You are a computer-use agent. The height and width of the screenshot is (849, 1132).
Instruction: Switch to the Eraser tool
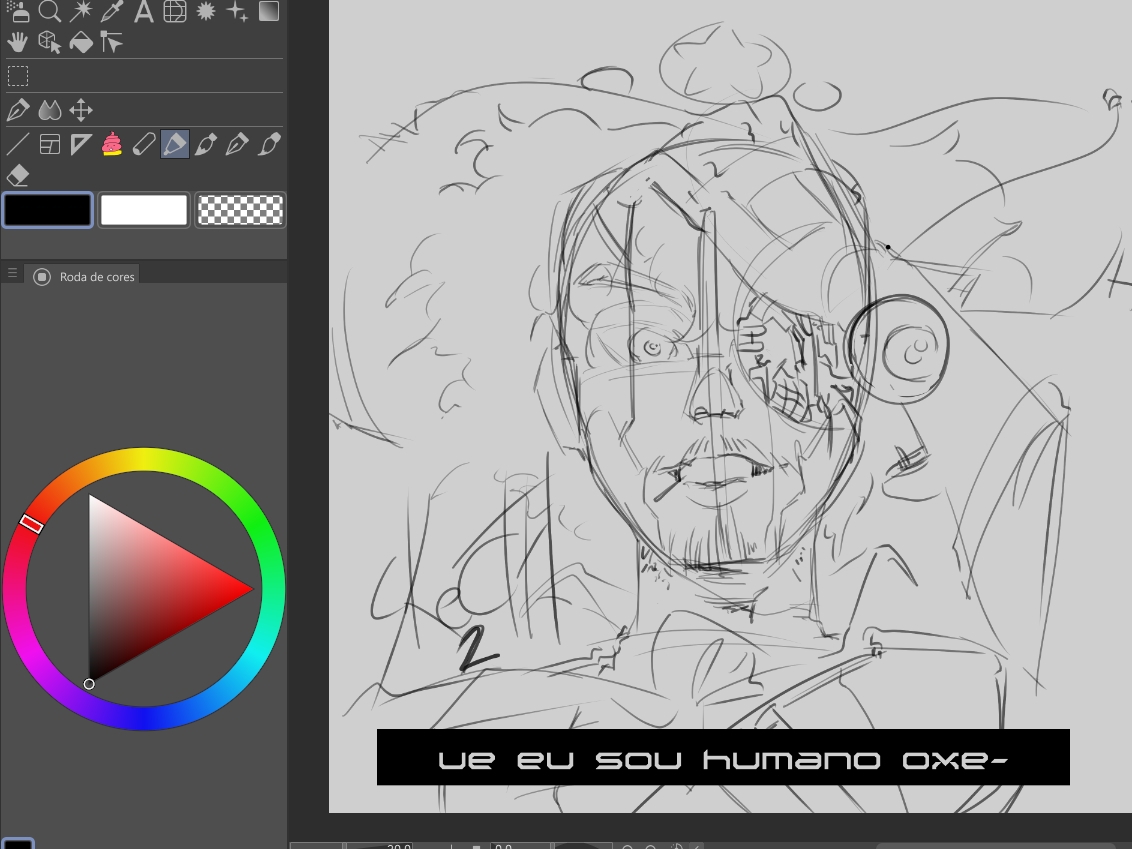click(17, 176)
